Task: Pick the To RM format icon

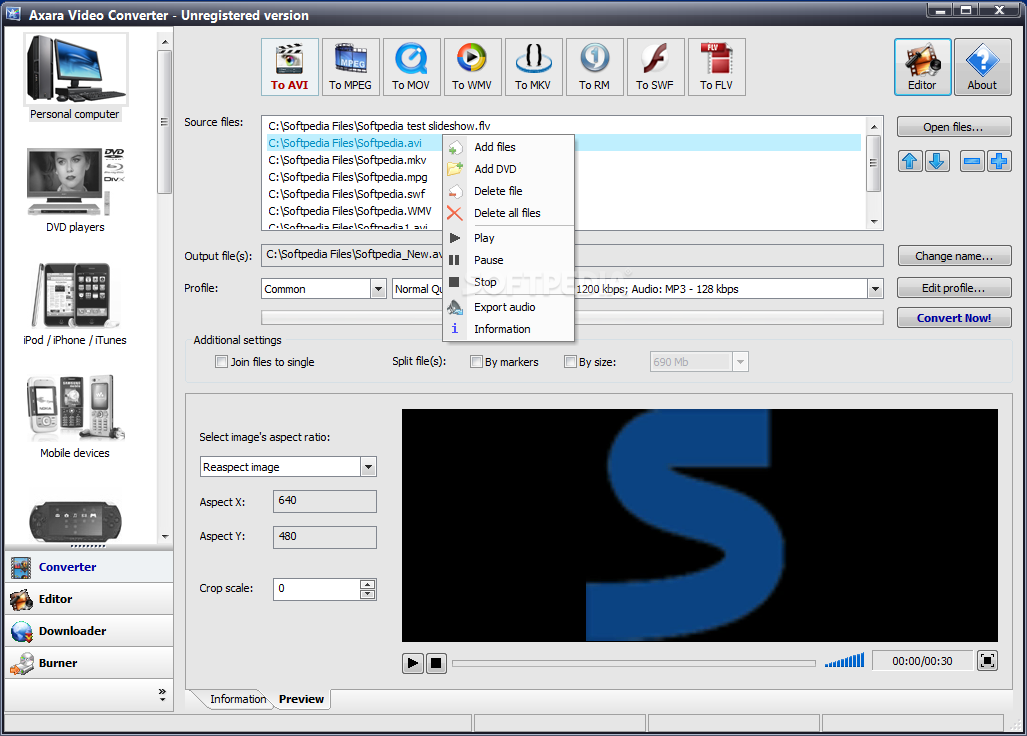Action: click(595, 67)
